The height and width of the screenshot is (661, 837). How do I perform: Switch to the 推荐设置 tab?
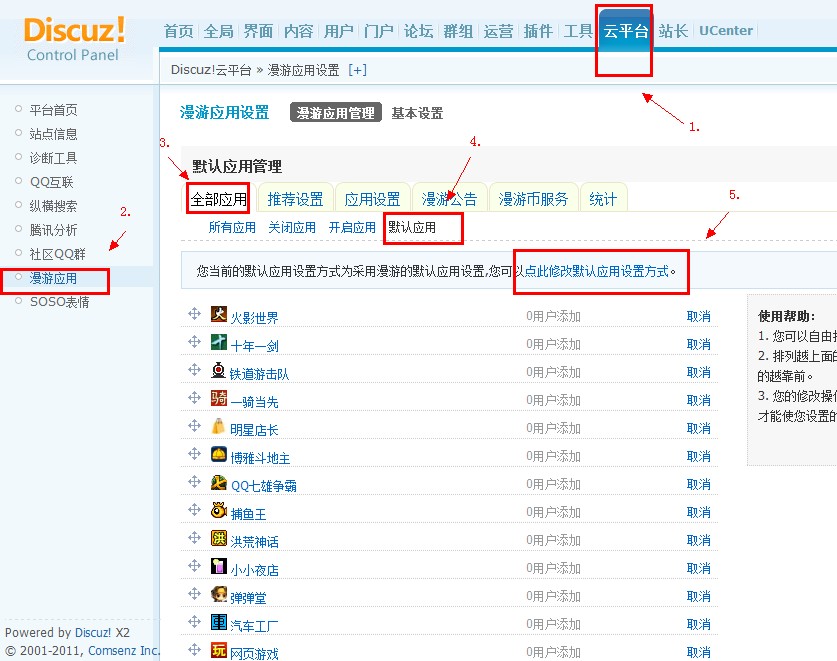295,199
